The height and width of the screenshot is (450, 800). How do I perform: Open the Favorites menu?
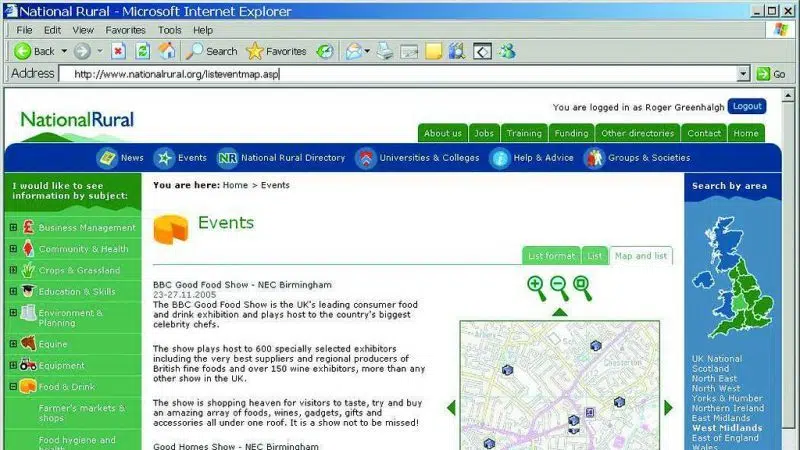[126, 30]
